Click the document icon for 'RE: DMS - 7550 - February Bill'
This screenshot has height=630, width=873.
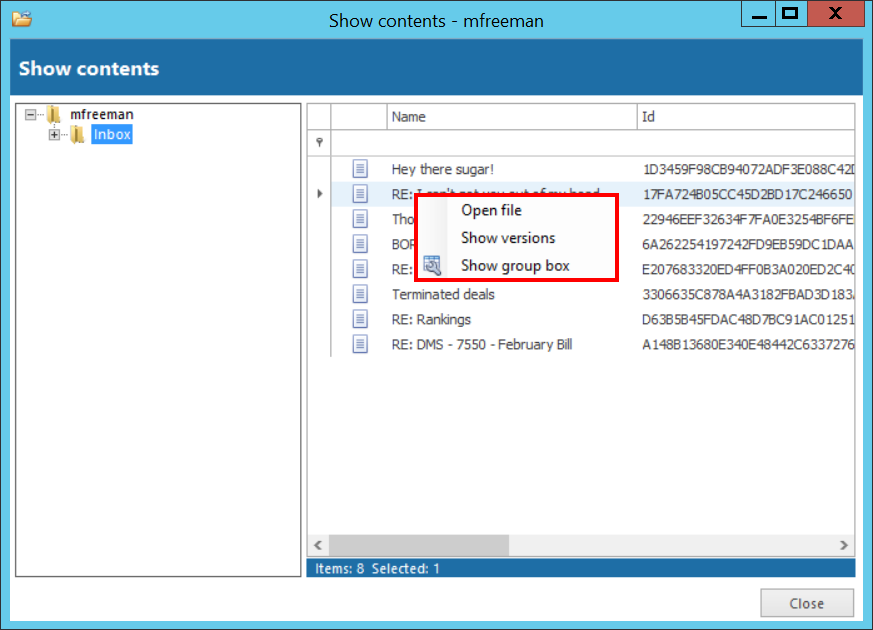(x=360, y=344)
